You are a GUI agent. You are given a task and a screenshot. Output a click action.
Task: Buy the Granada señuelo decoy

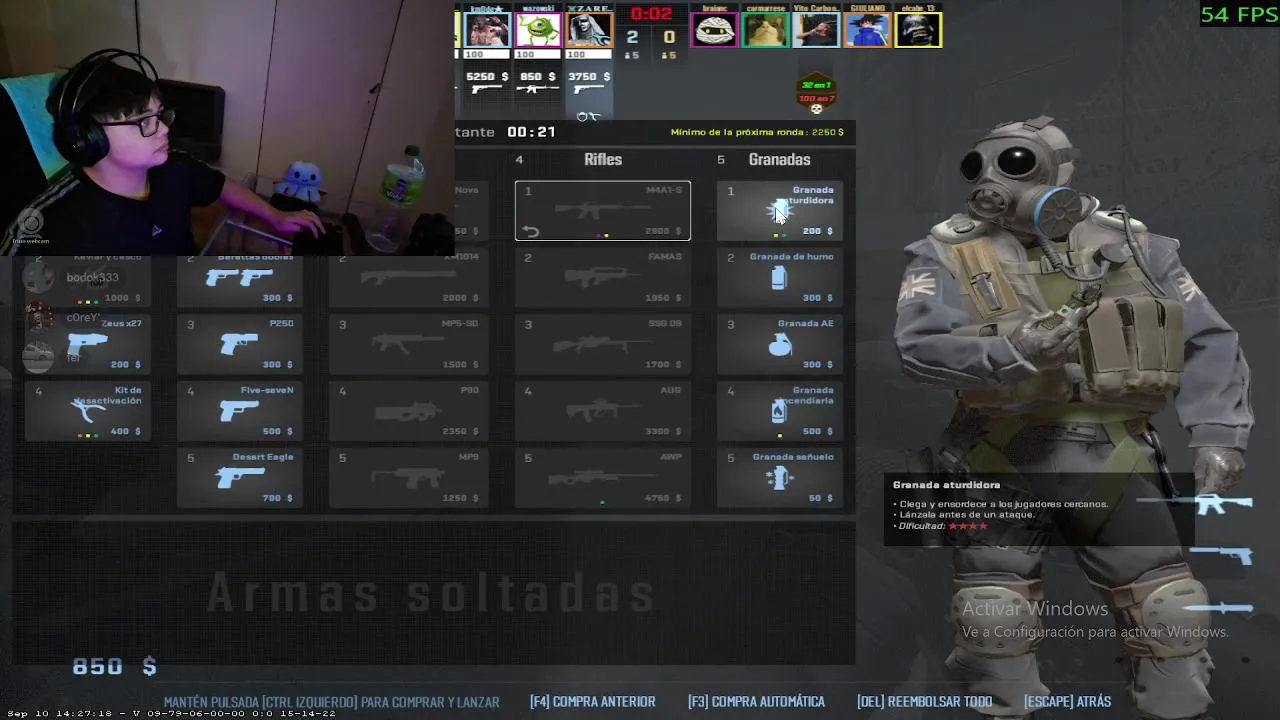(x=780, y=478)
